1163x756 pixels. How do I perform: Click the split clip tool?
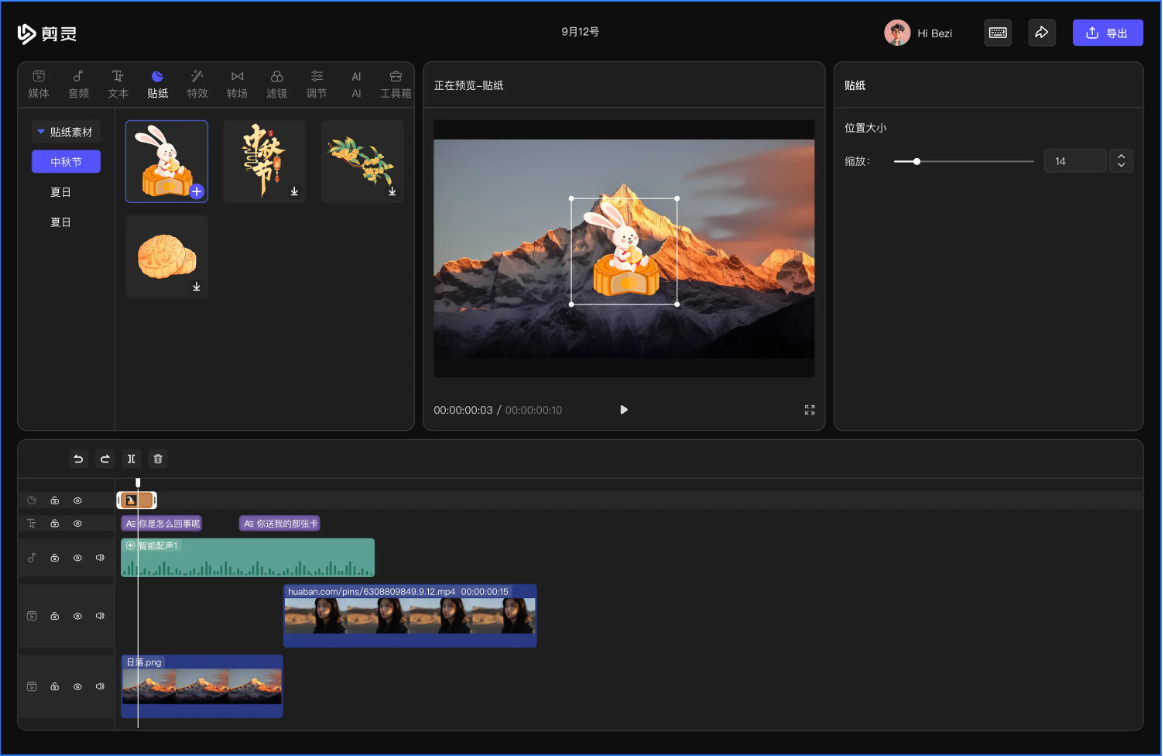(x=131, y=459)
